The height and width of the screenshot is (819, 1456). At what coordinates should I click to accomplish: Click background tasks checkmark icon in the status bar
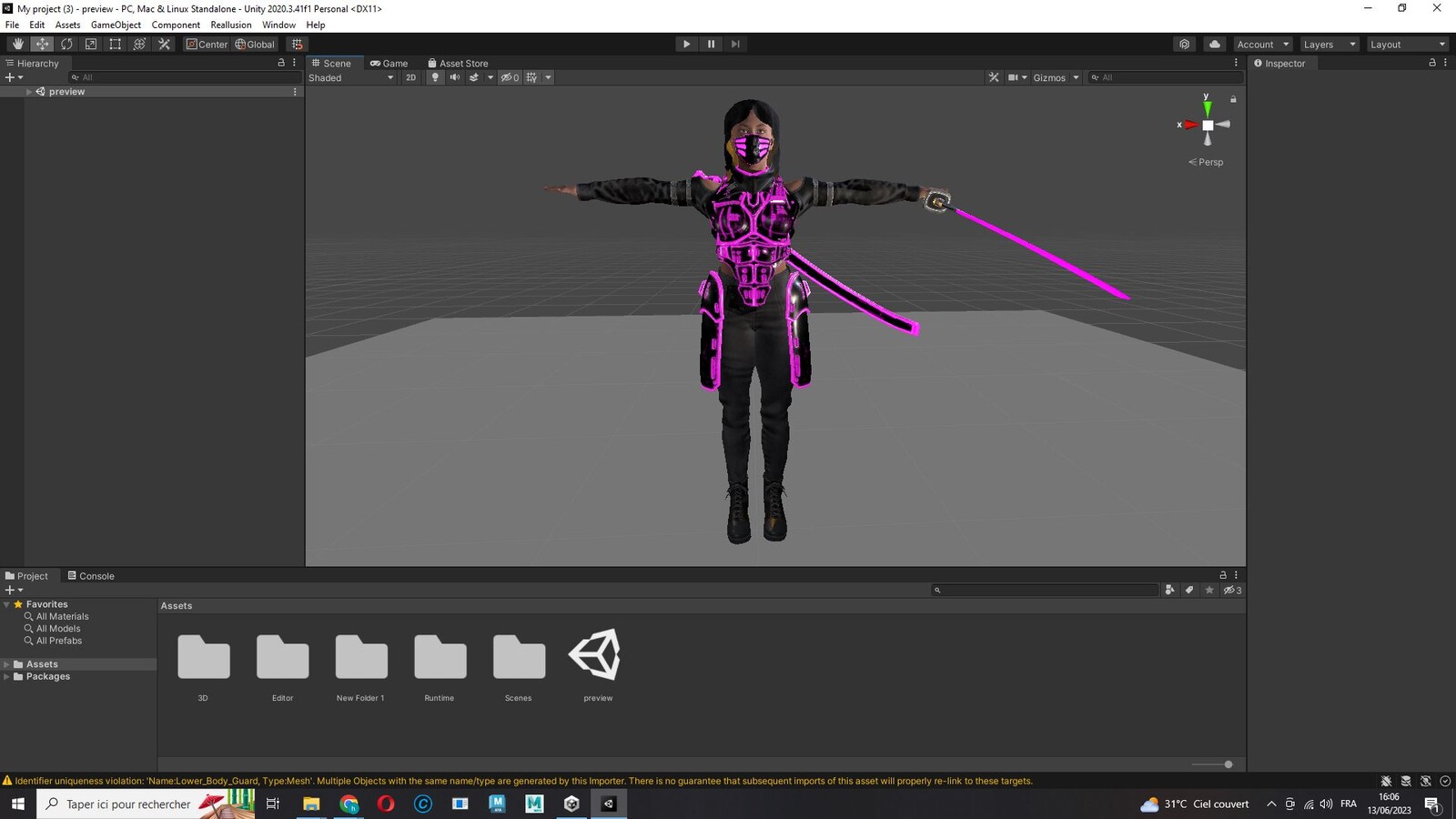[x=1445, y=781]
